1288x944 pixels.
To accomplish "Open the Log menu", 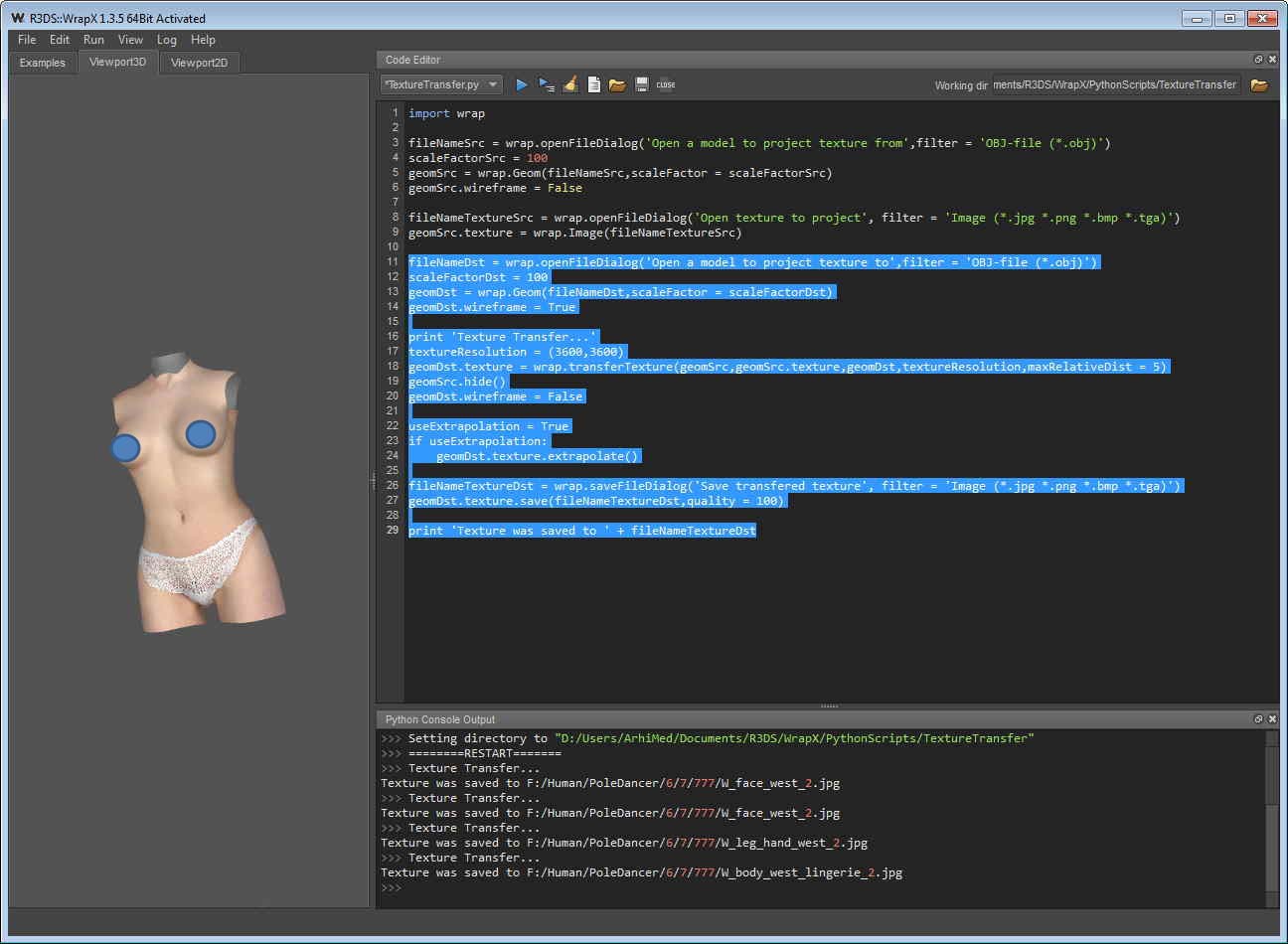I will tap(167, 40).
